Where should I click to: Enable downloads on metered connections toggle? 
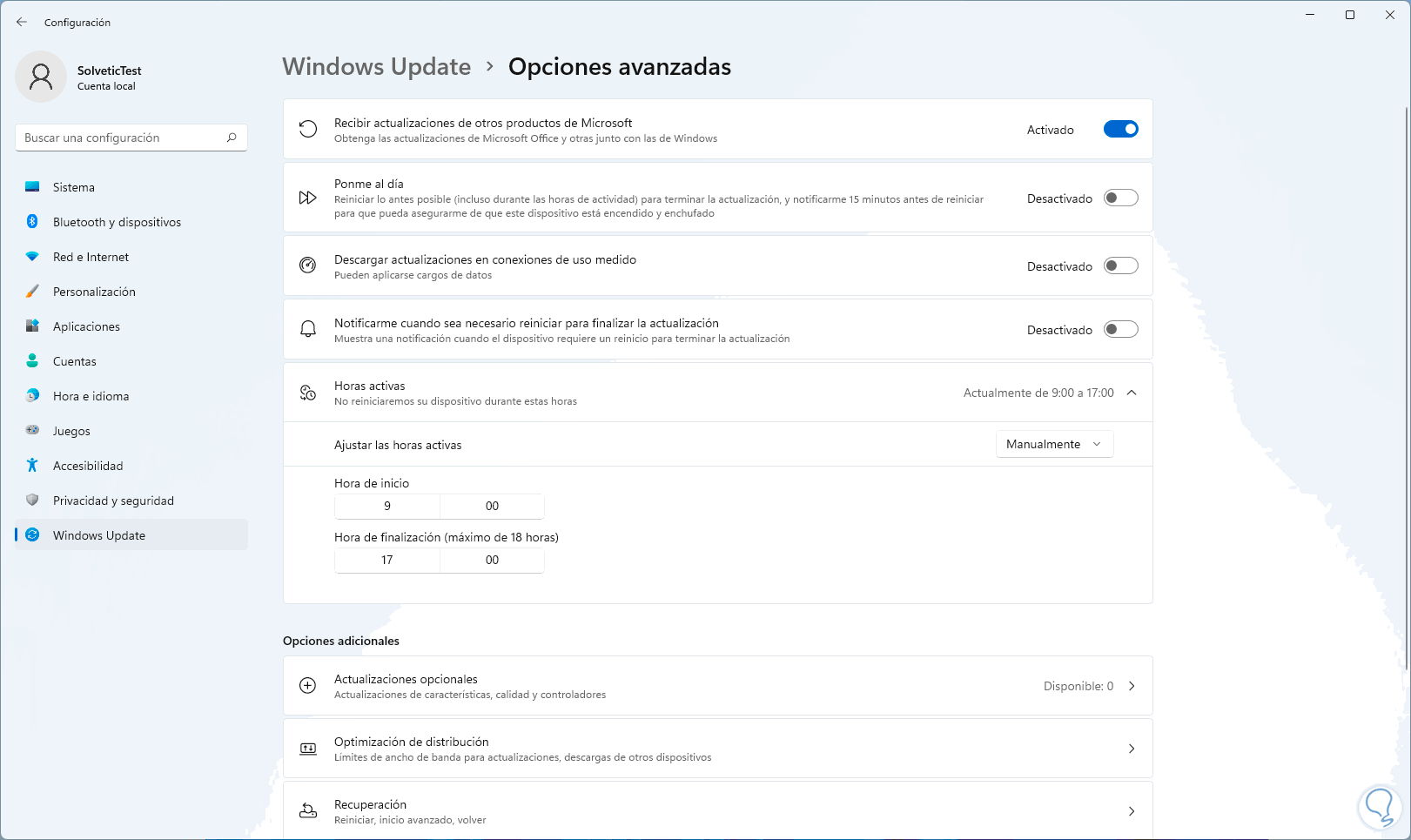pyautogui.click(x=1121, y=265)
